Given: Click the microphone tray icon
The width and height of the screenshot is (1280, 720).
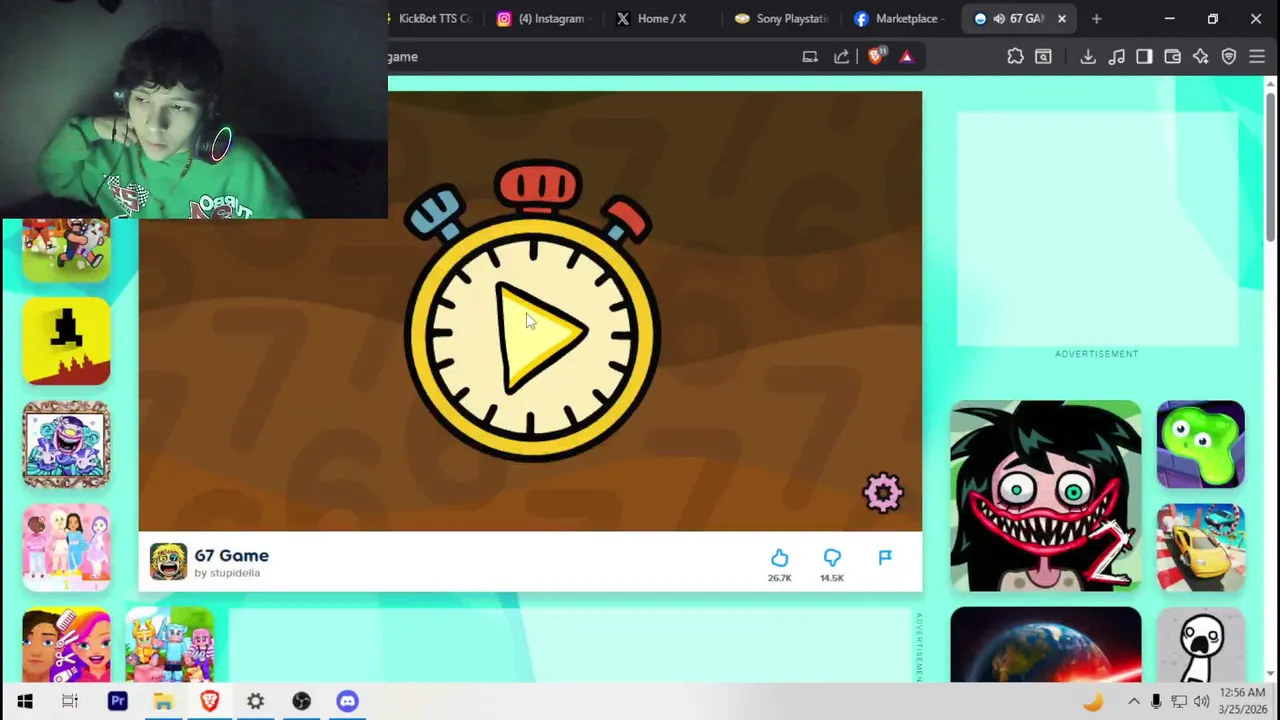Looking at the screenshot, I should [x=1156, y=702].
